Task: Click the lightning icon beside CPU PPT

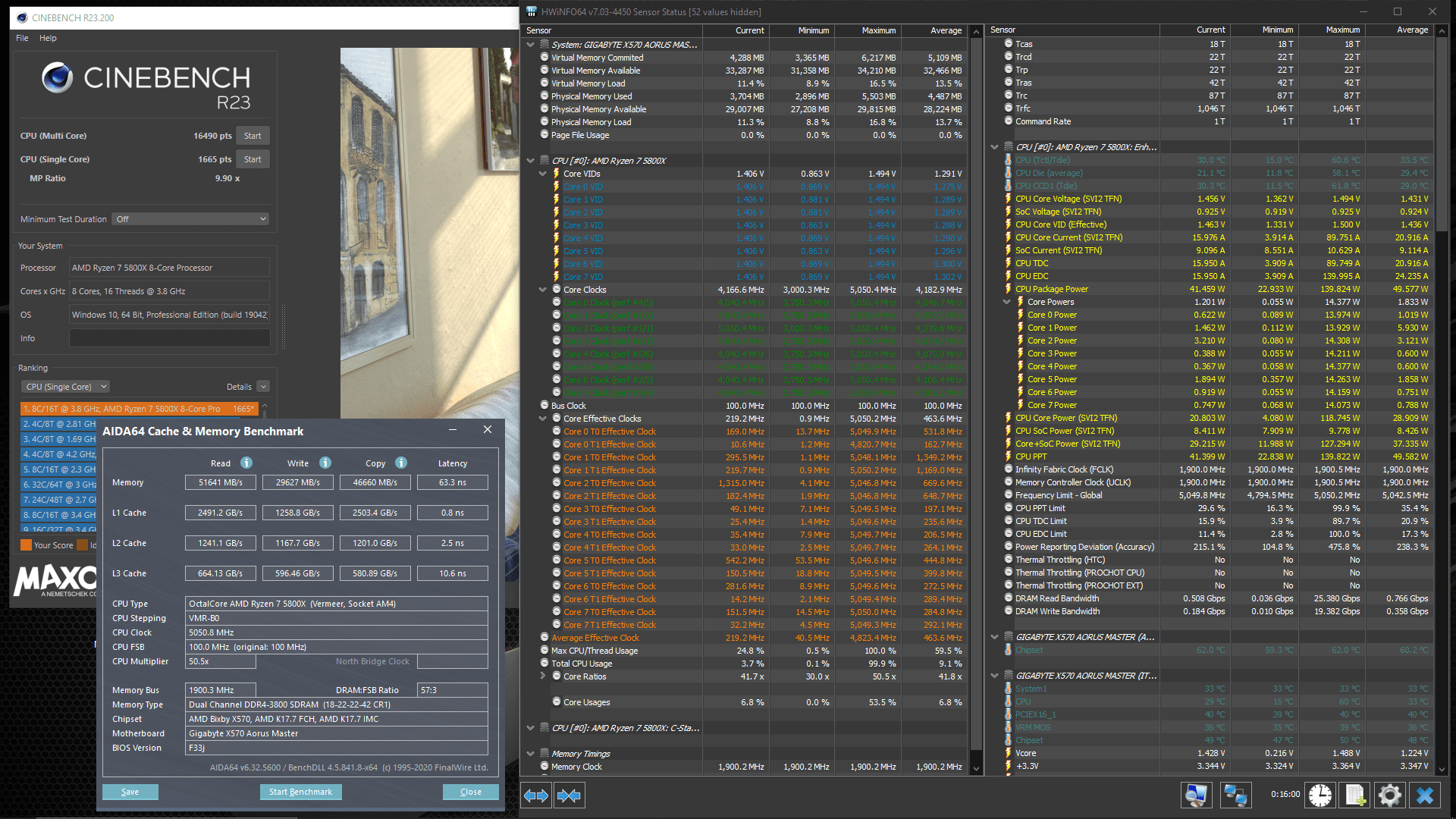Action: (x=1008, y=457)
